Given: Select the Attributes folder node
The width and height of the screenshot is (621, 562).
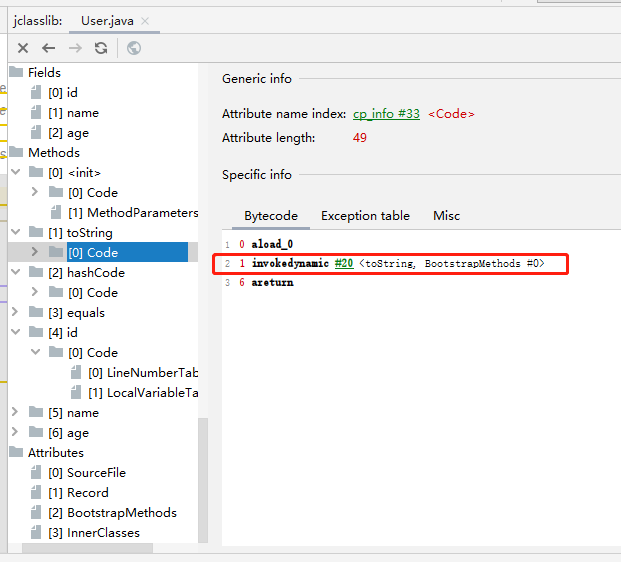Looking at the screenshot, I should pos(56,453).
